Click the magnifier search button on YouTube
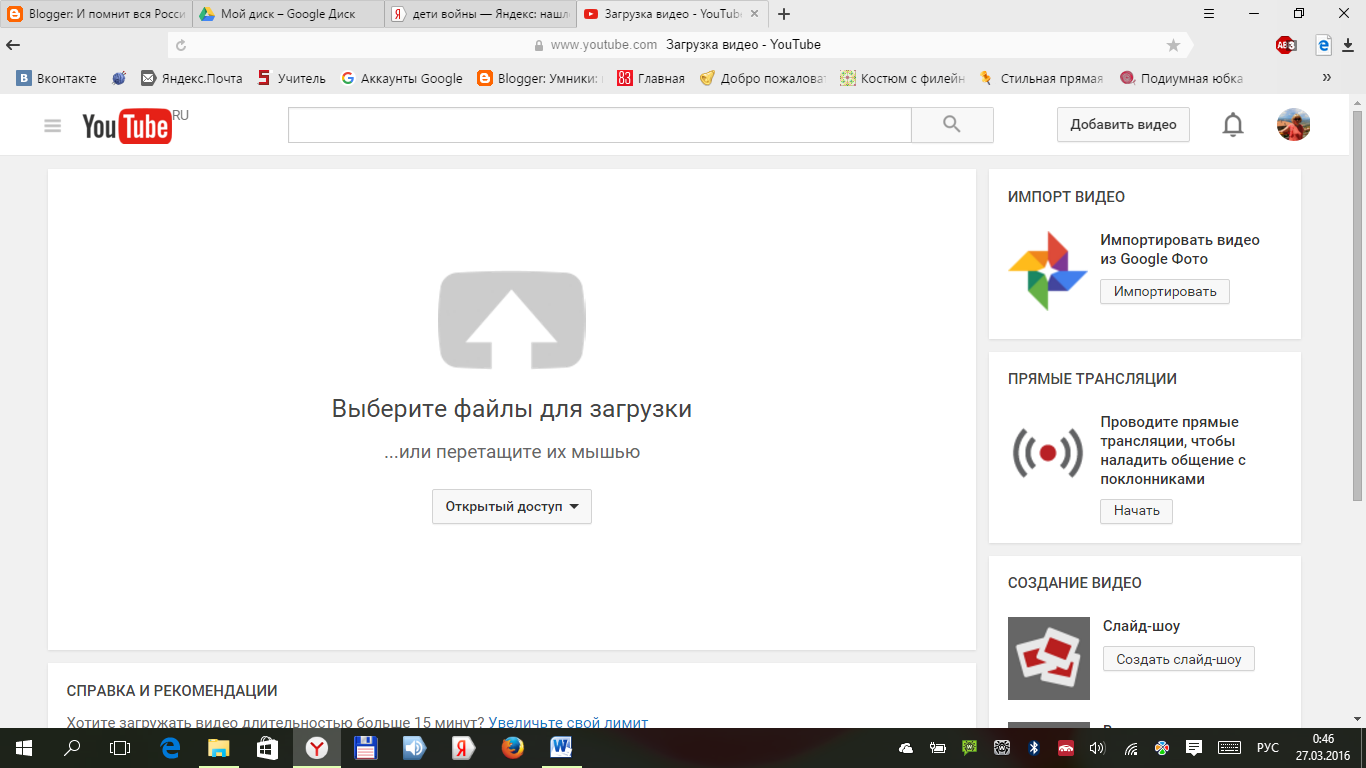 952,125
